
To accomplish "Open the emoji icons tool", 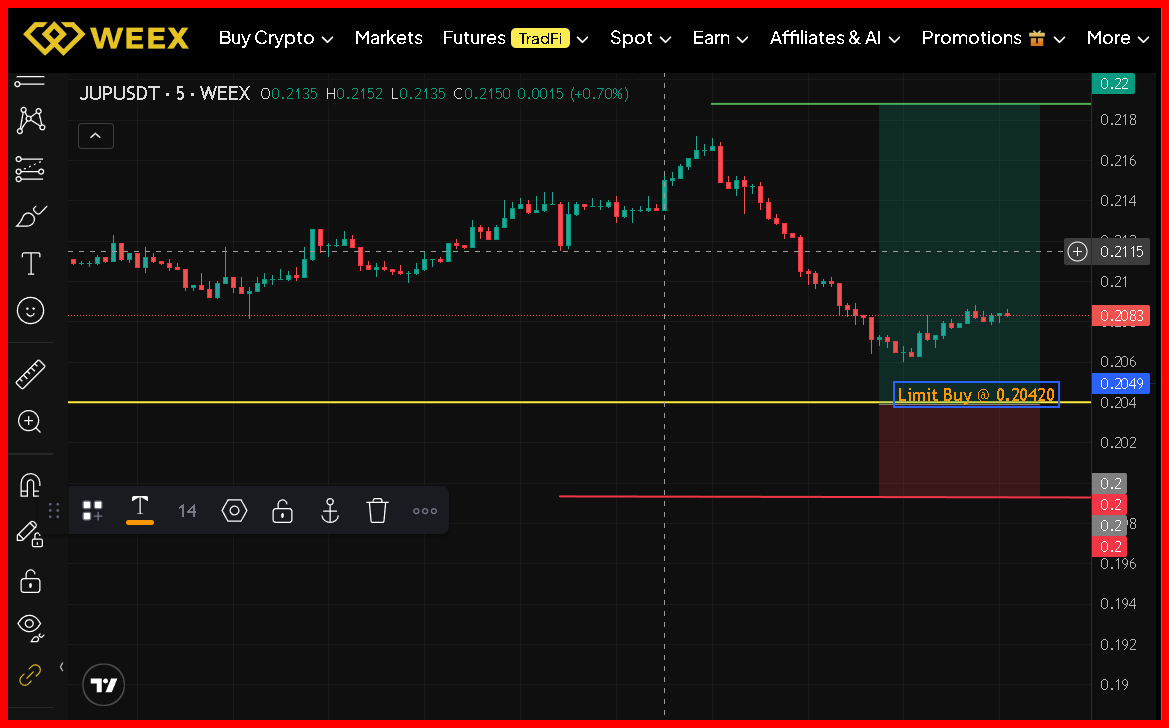I will pyautogui.click(x=31, y=310).
